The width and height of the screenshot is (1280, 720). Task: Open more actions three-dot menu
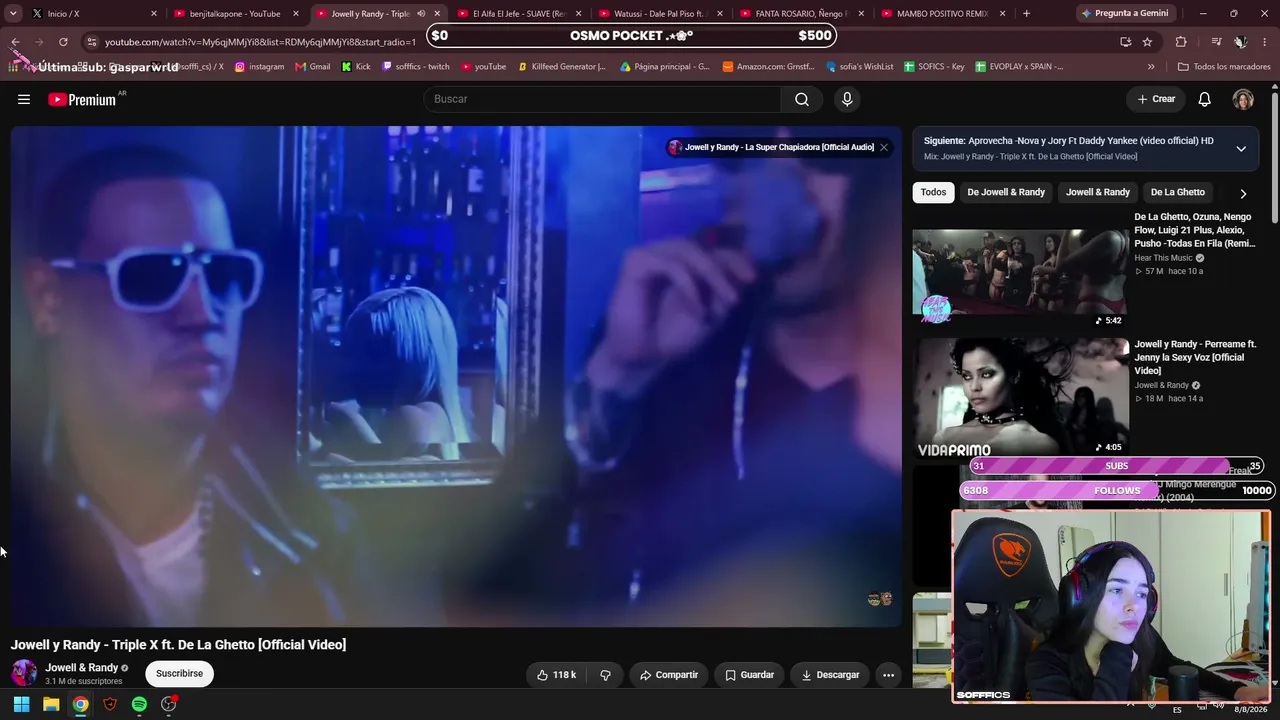pos(888,675)
